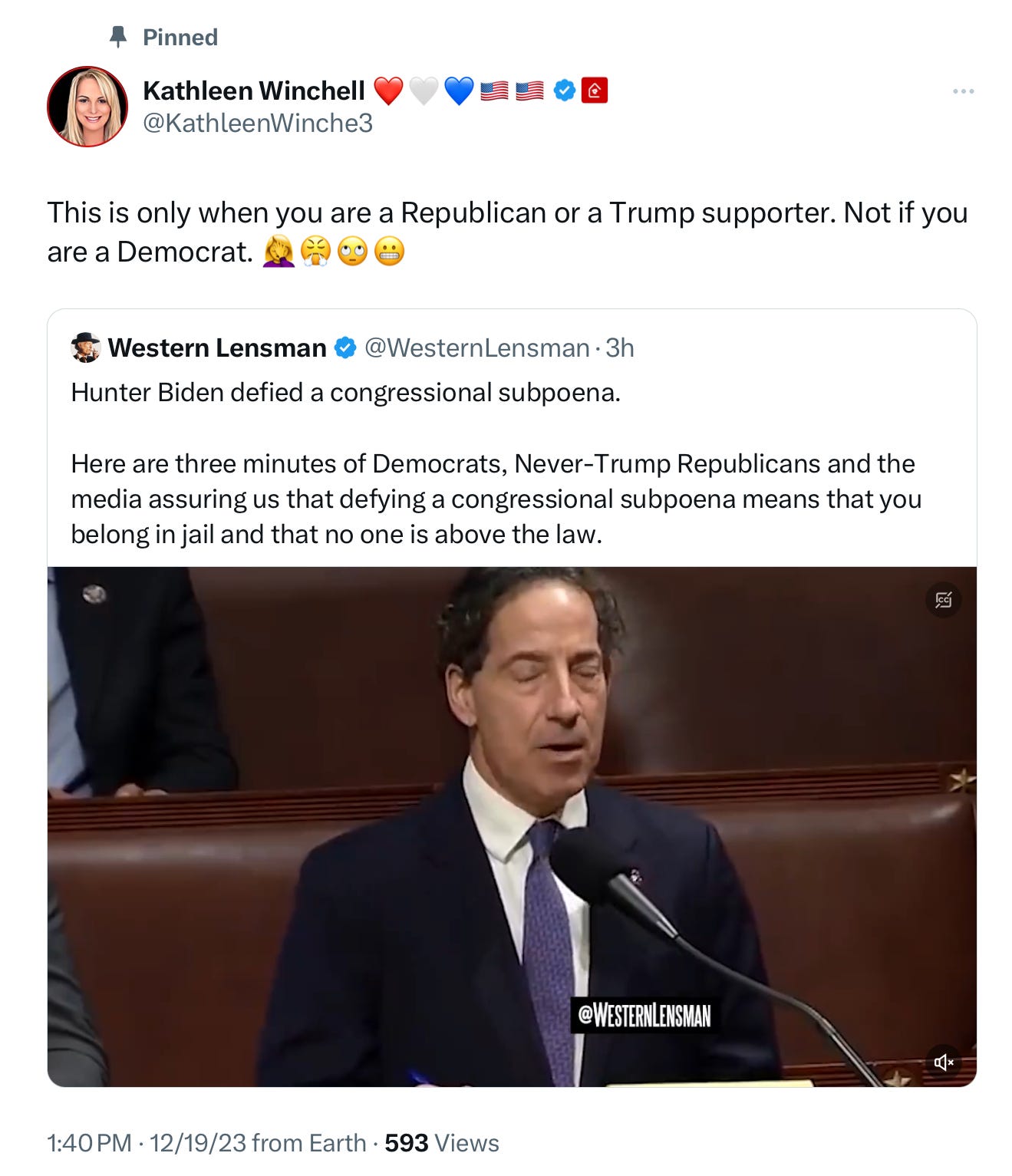Viewport: 1012px width, 1176px height.
Task: Toggle video closed captions icon
Action: [x=944, y=600]
